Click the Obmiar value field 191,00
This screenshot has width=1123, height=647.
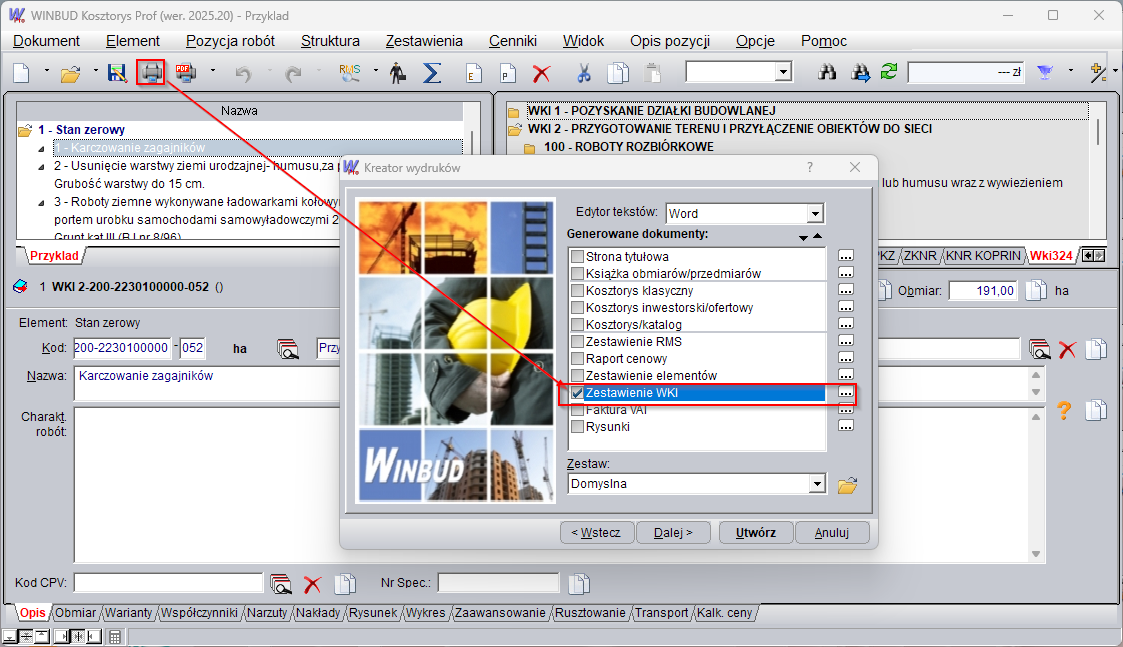[x=983, y=291]
